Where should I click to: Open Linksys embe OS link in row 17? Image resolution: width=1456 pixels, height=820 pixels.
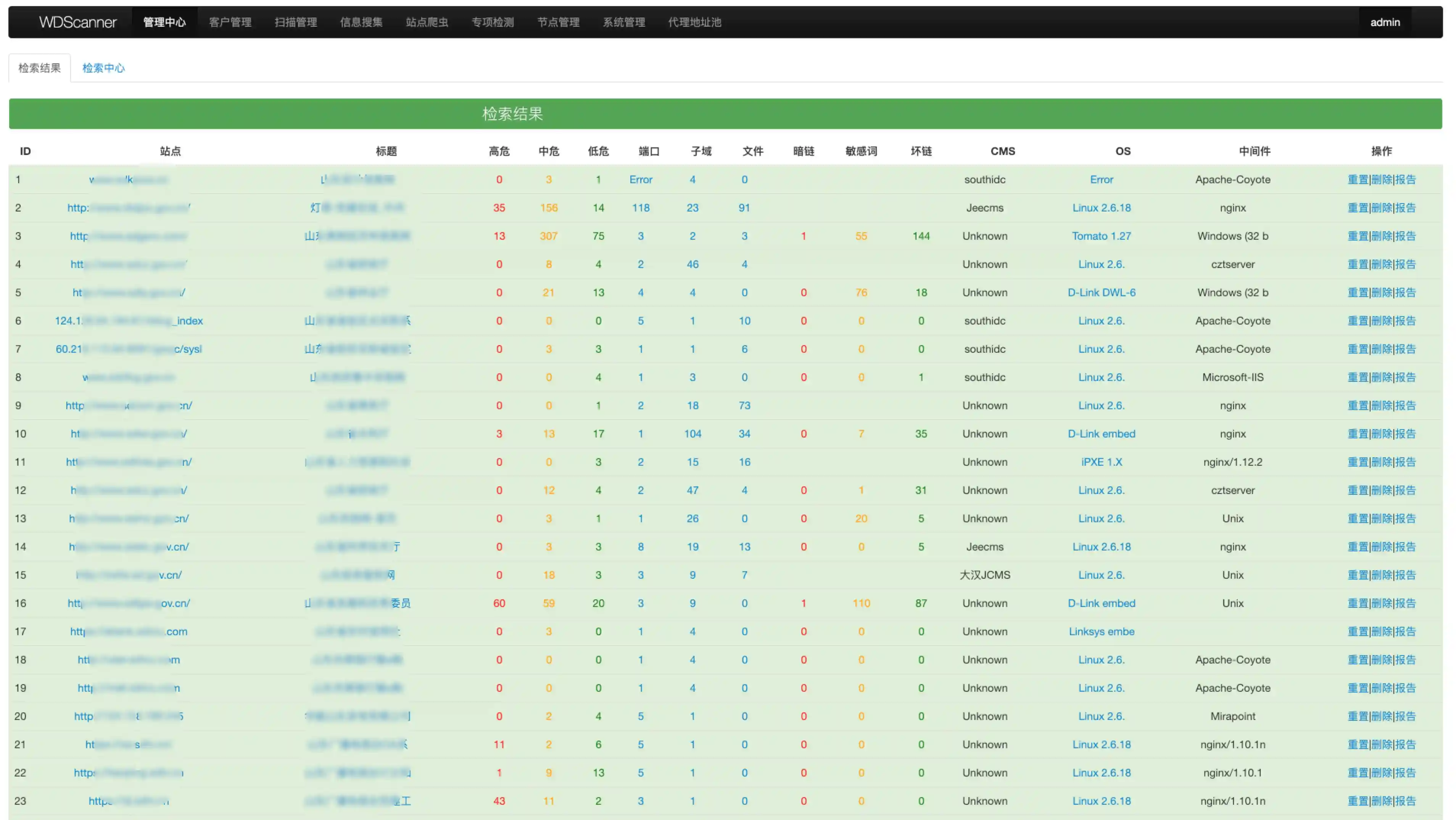tap(1101, 632)
